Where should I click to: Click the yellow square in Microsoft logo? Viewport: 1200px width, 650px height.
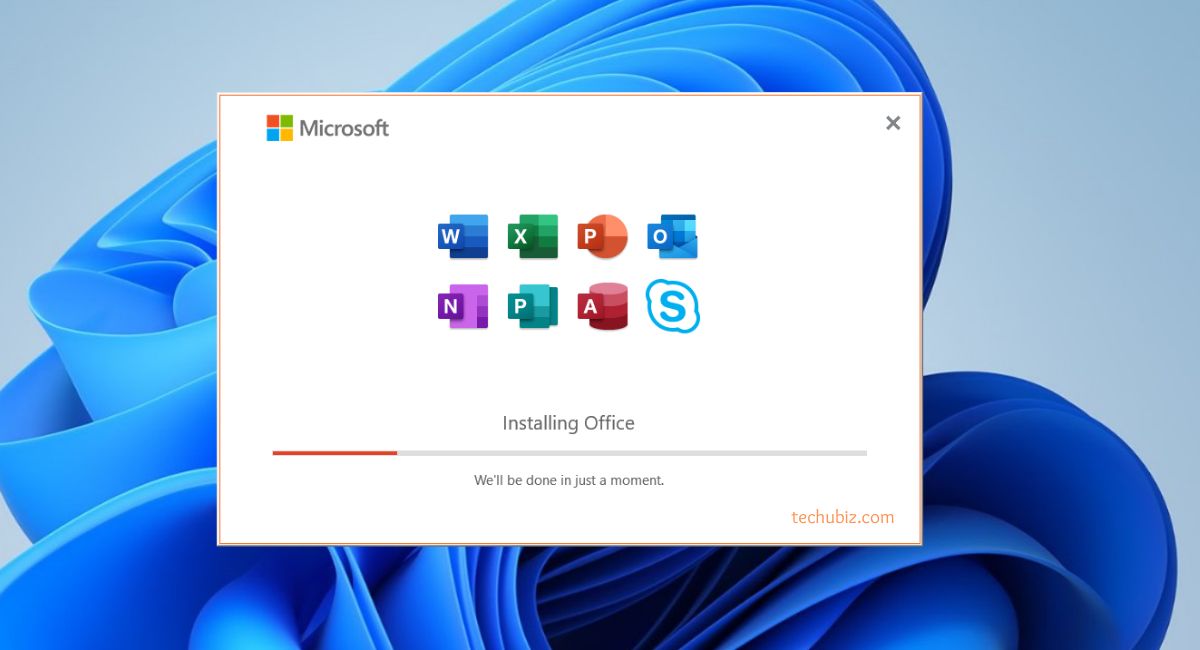pyautogui.click(x=287, y=135)
